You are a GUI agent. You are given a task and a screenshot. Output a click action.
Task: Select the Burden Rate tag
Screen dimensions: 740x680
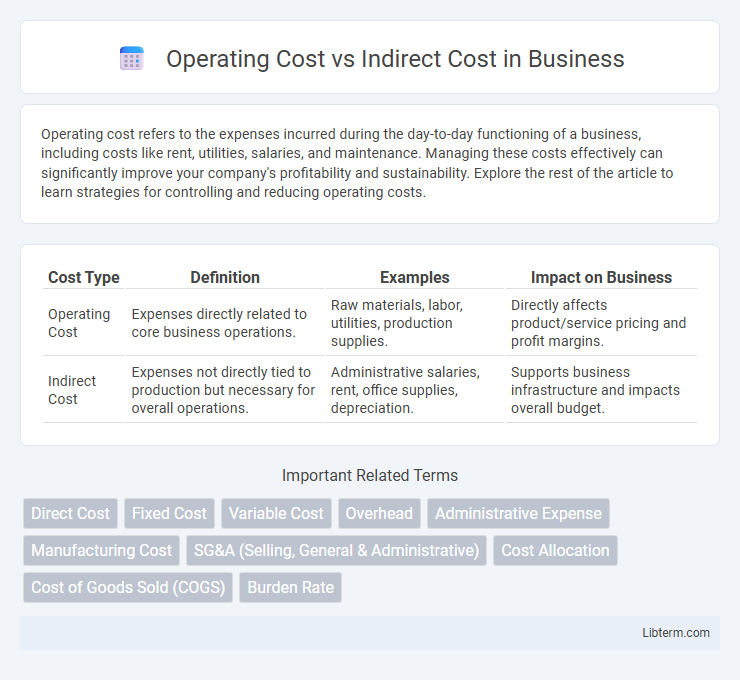tap(290, 588)
